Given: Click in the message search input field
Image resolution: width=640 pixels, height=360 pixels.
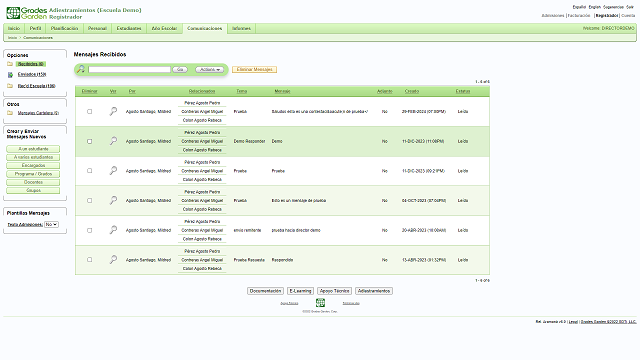Looking at the screenshot, I should point(129,69).
